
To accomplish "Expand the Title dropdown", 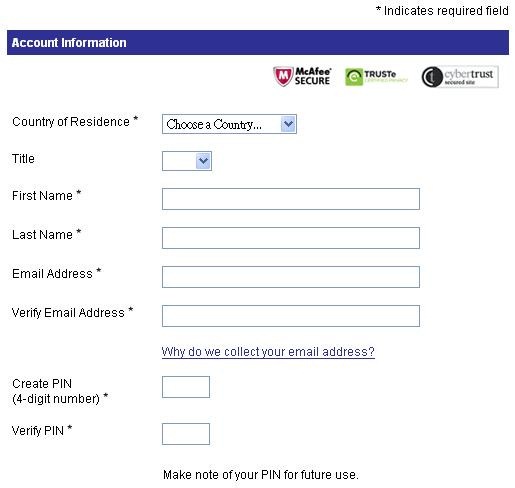I will pos(187,161).
